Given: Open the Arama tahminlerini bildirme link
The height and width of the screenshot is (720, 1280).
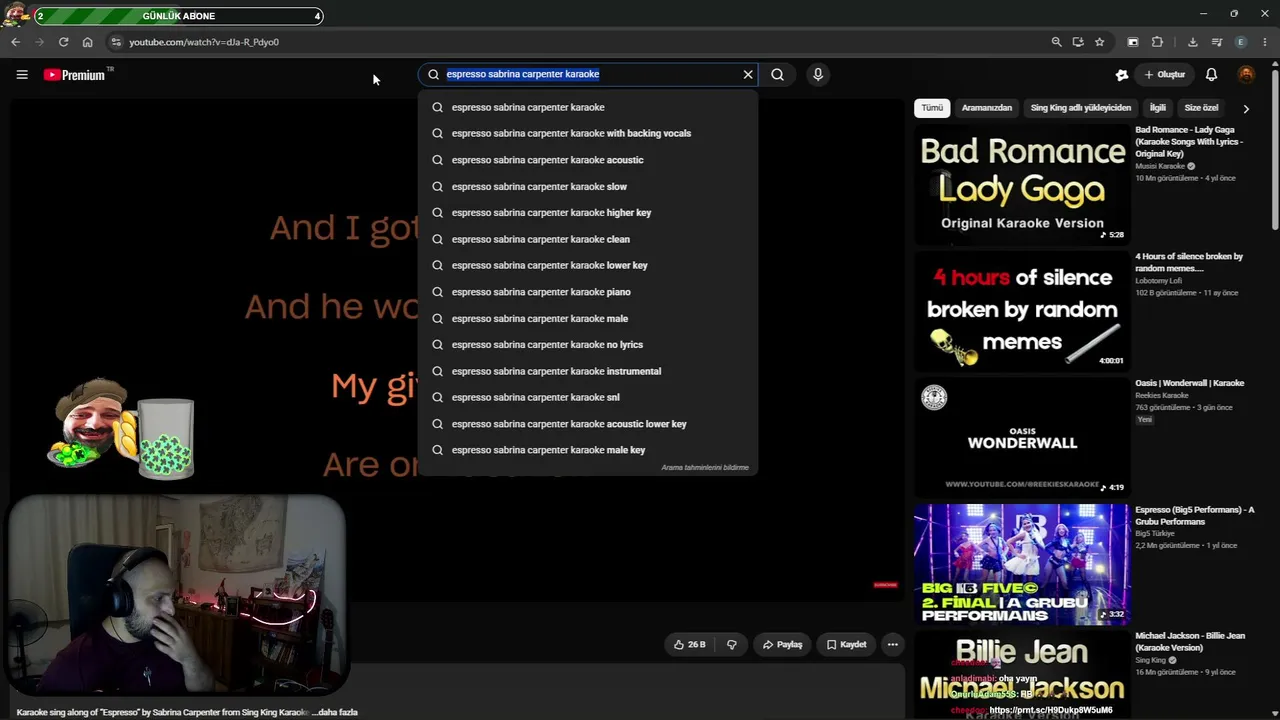Looking at the screenshot, I should (705, 468).
